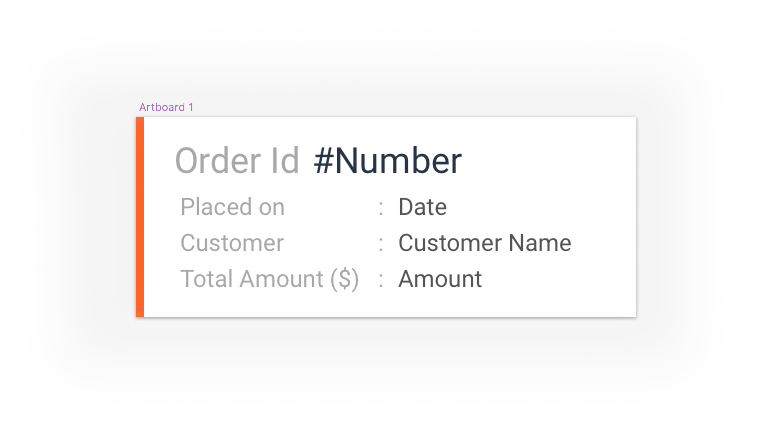Select the "#Number" heading text

[x=388, y=161]
